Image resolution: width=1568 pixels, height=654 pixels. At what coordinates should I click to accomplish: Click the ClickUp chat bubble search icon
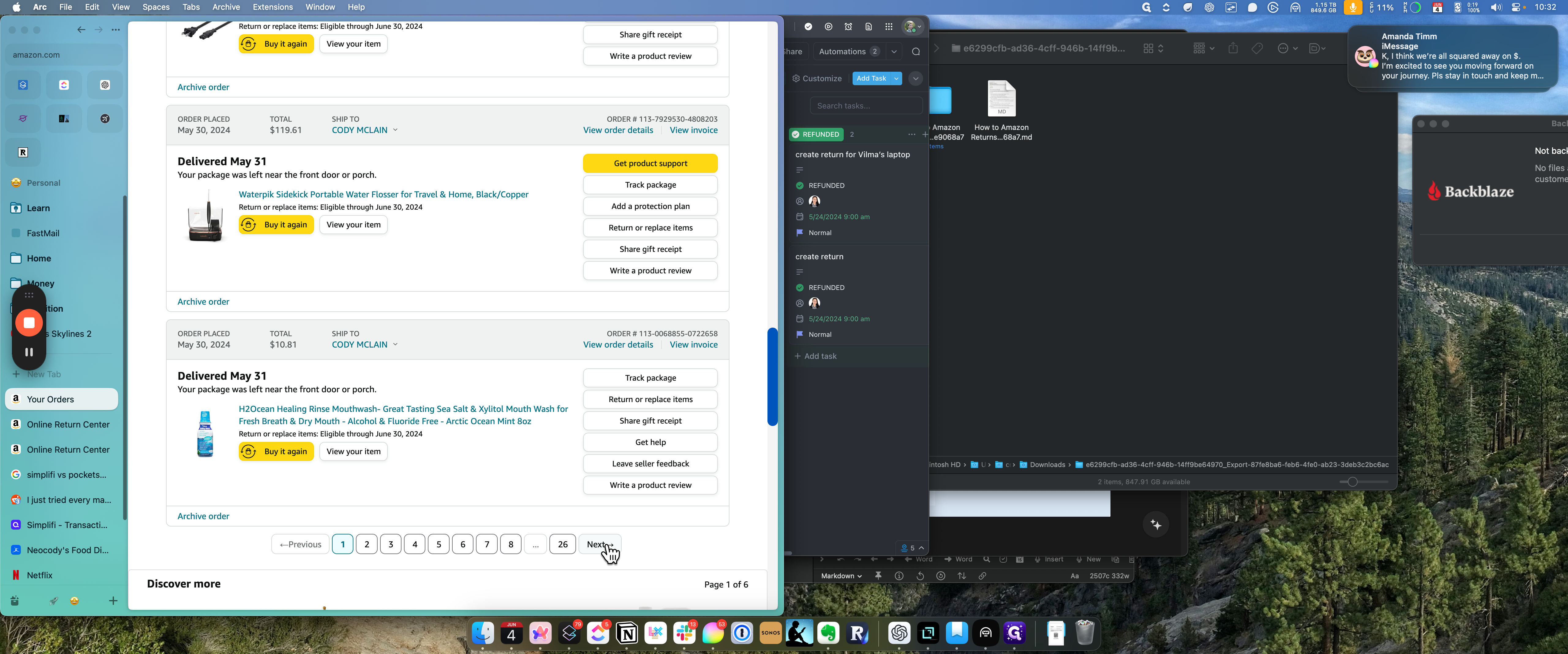916,51
